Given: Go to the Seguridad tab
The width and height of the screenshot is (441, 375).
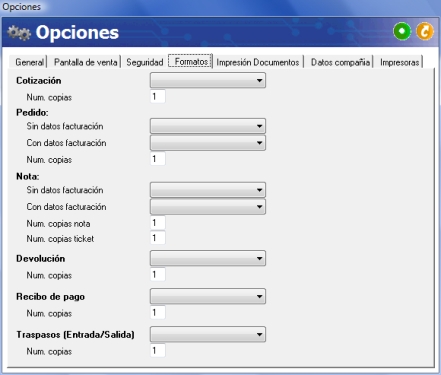Looking at the screenshot, I should (145, 62).
